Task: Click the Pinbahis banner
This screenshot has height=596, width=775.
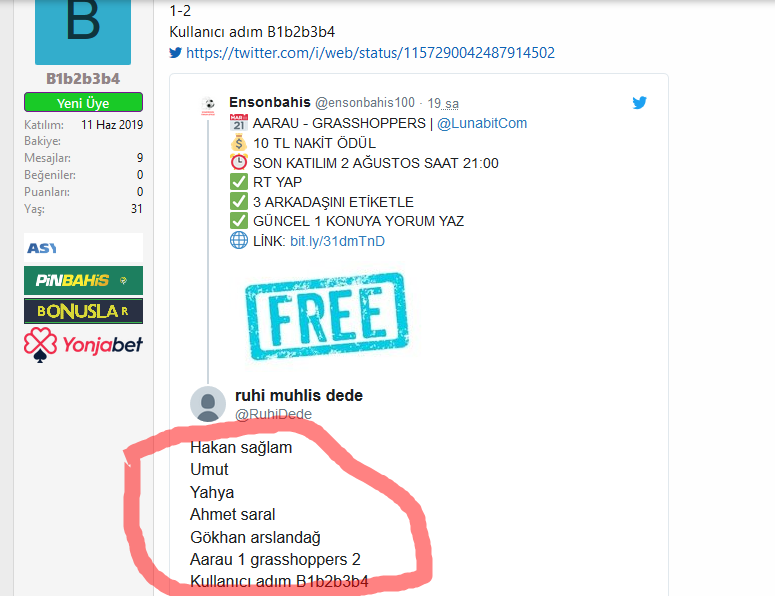Action: coord(83,280)
